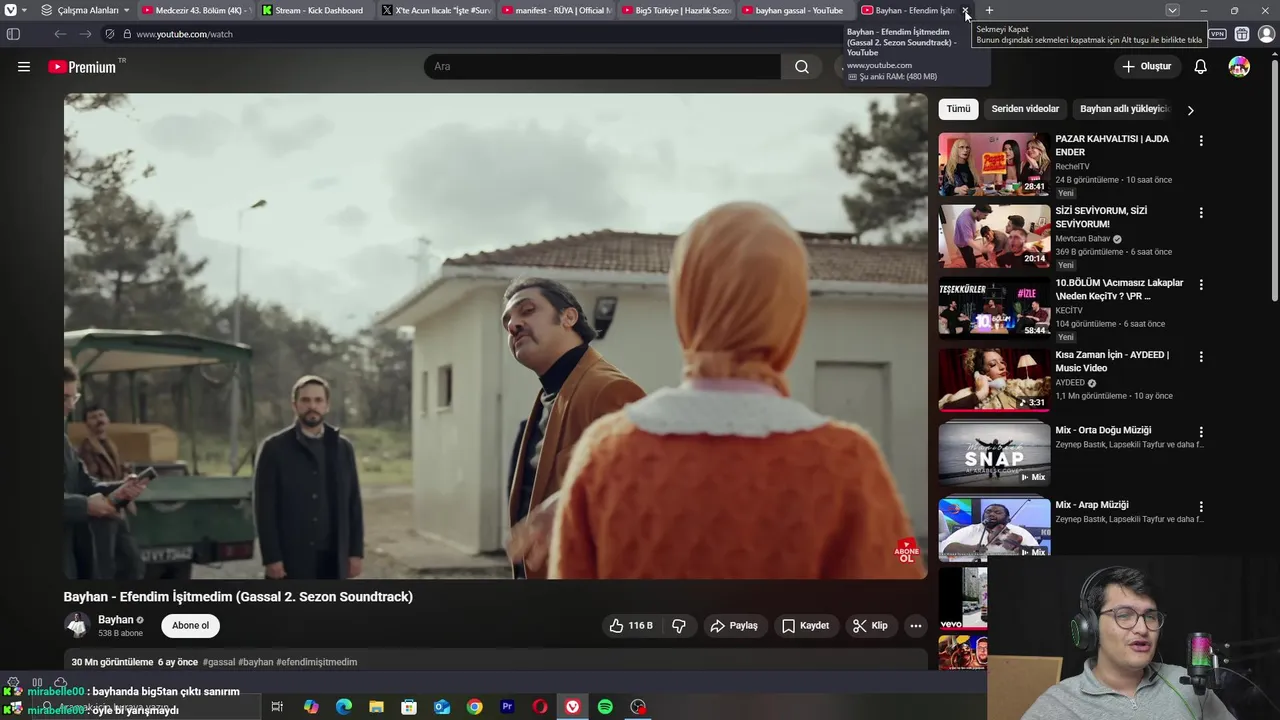The width and height of the screenshot is (1280, 720).
Task: Click the Abone ol subscribe button
Action: [191, 626]
